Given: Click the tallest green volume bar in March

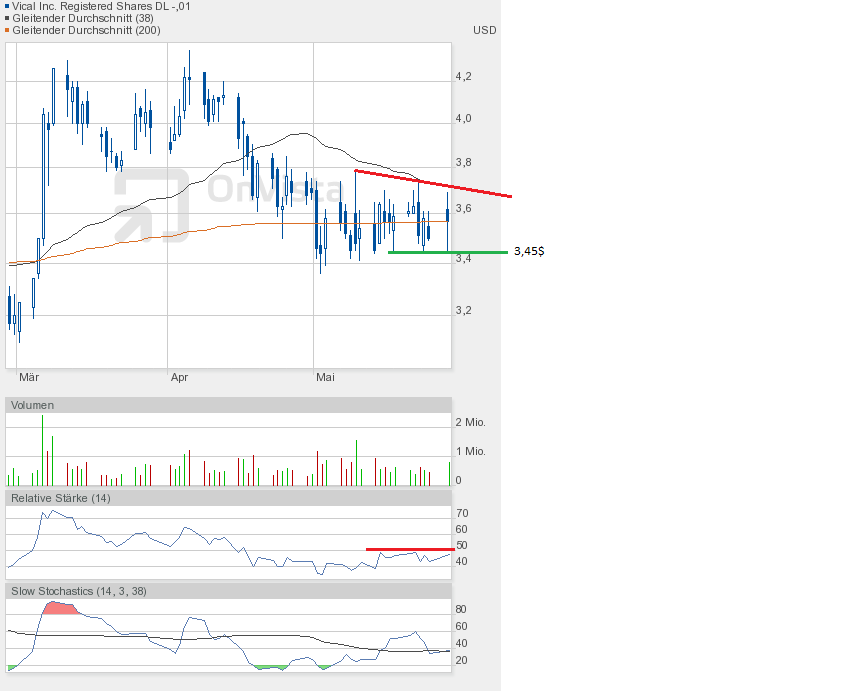Looking at the screenshot, I should coord(43,450).
